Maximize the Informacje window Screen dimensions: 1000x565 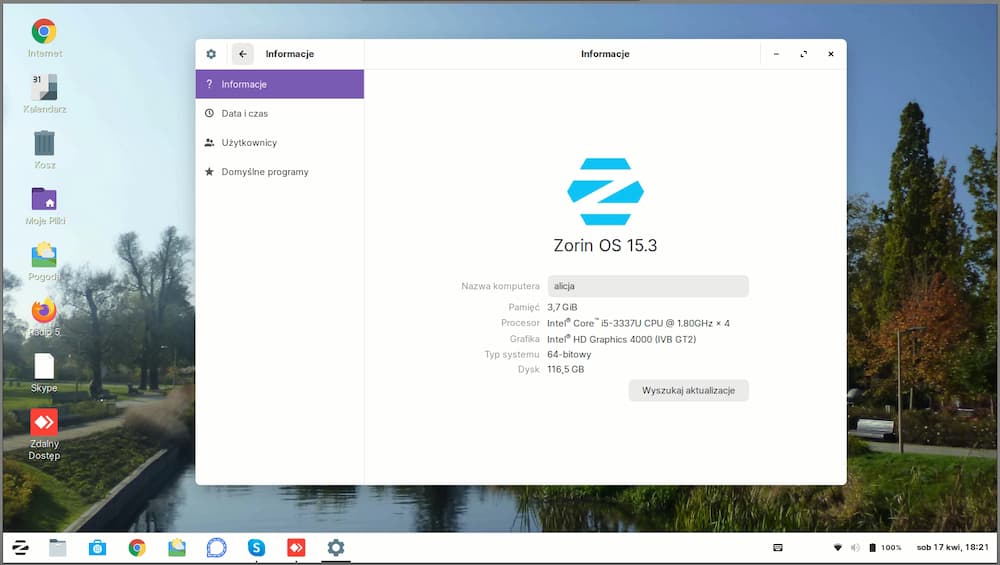[x=804, y=54]
